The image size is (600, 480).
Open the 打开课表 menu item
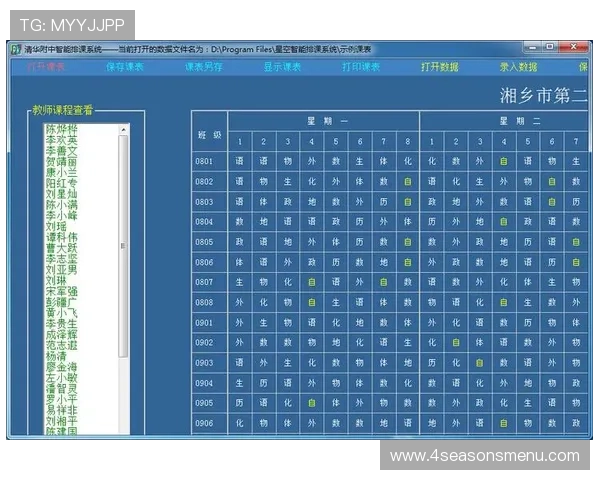[x=46, y=67]
